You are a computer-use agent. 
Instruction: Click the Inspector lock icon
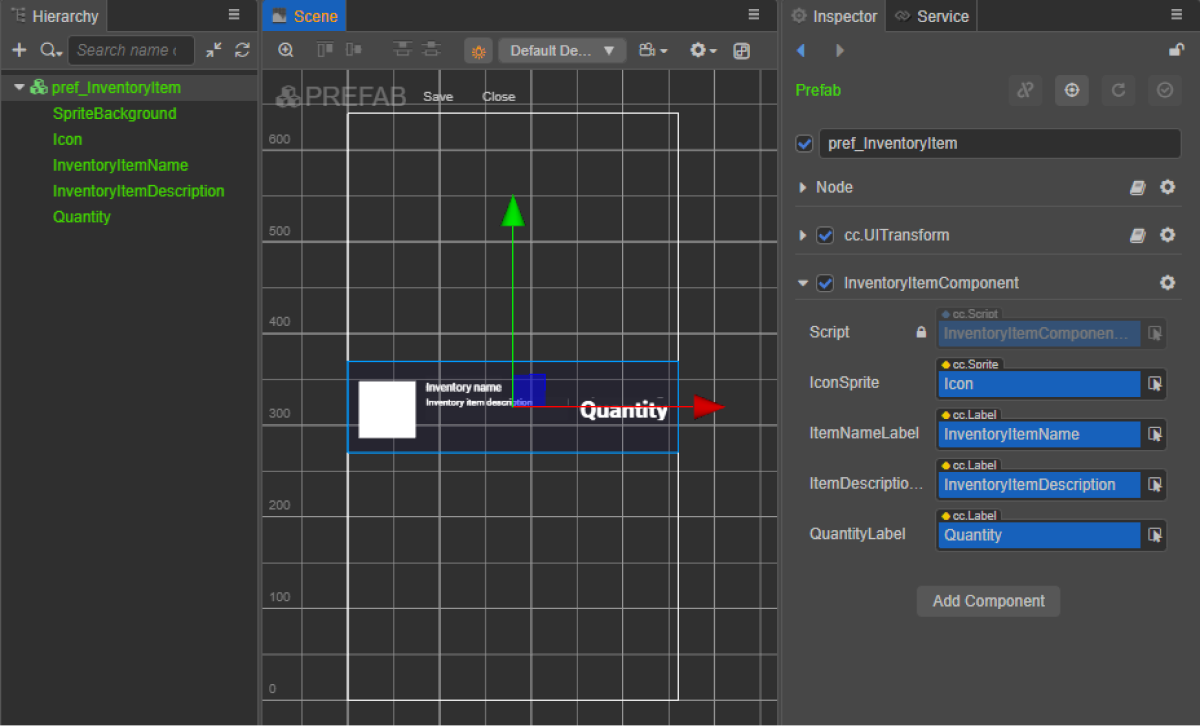coord(1177,50)
